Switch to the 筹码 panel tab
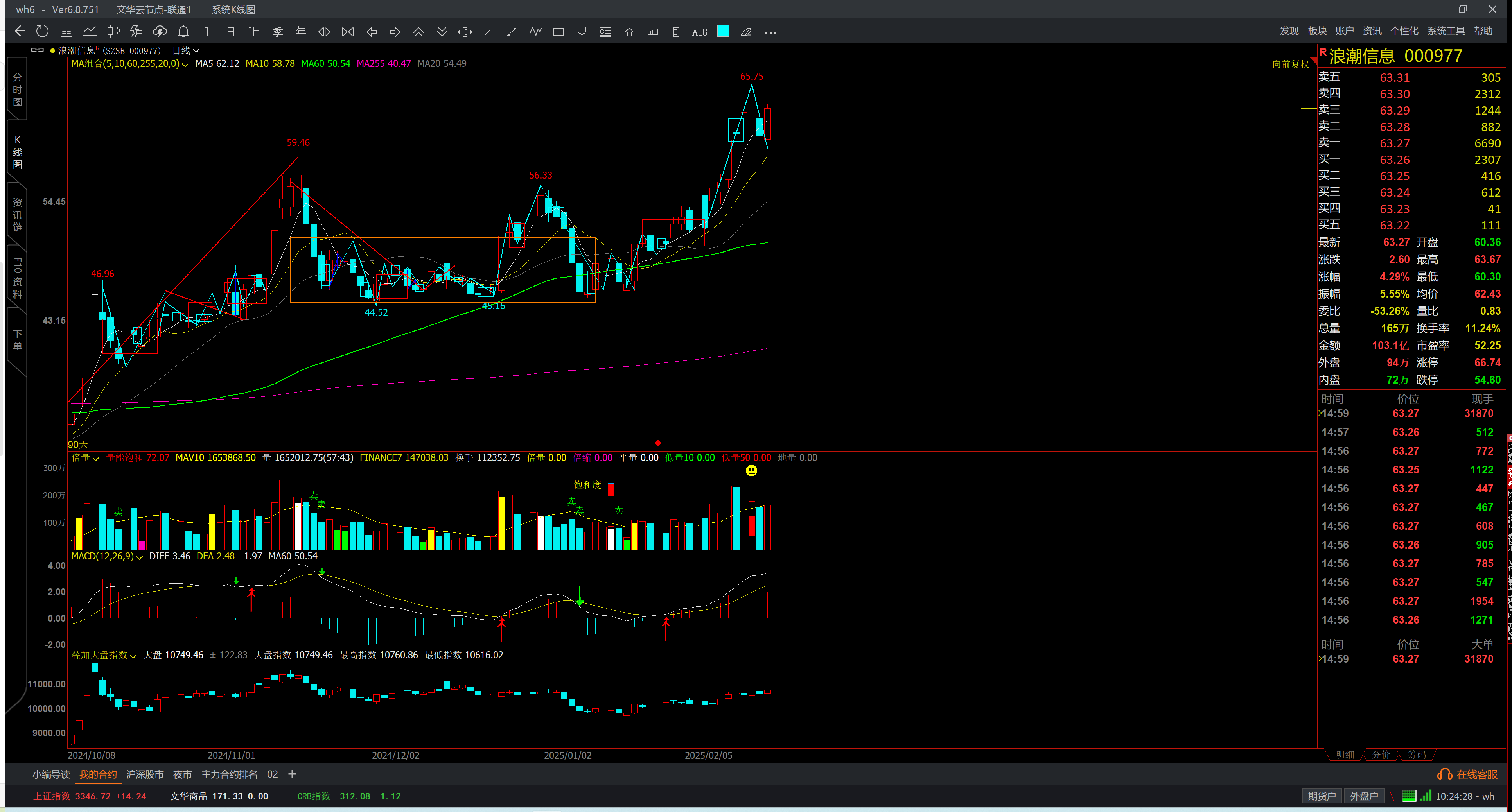The width and height of the screenshot is (1512, 812). [x=1416, y=755]
